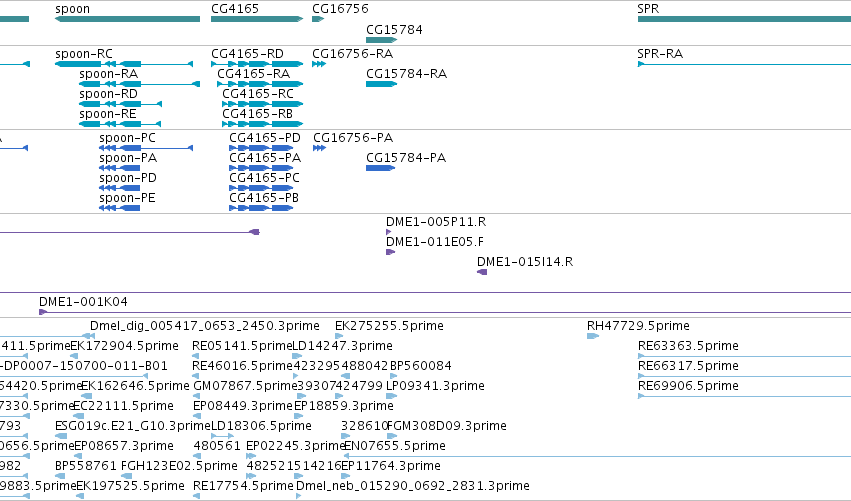Click the CG15784-RA transcript label
The image size is (851, 501).
pyautogui.click(x=407, y=74)
